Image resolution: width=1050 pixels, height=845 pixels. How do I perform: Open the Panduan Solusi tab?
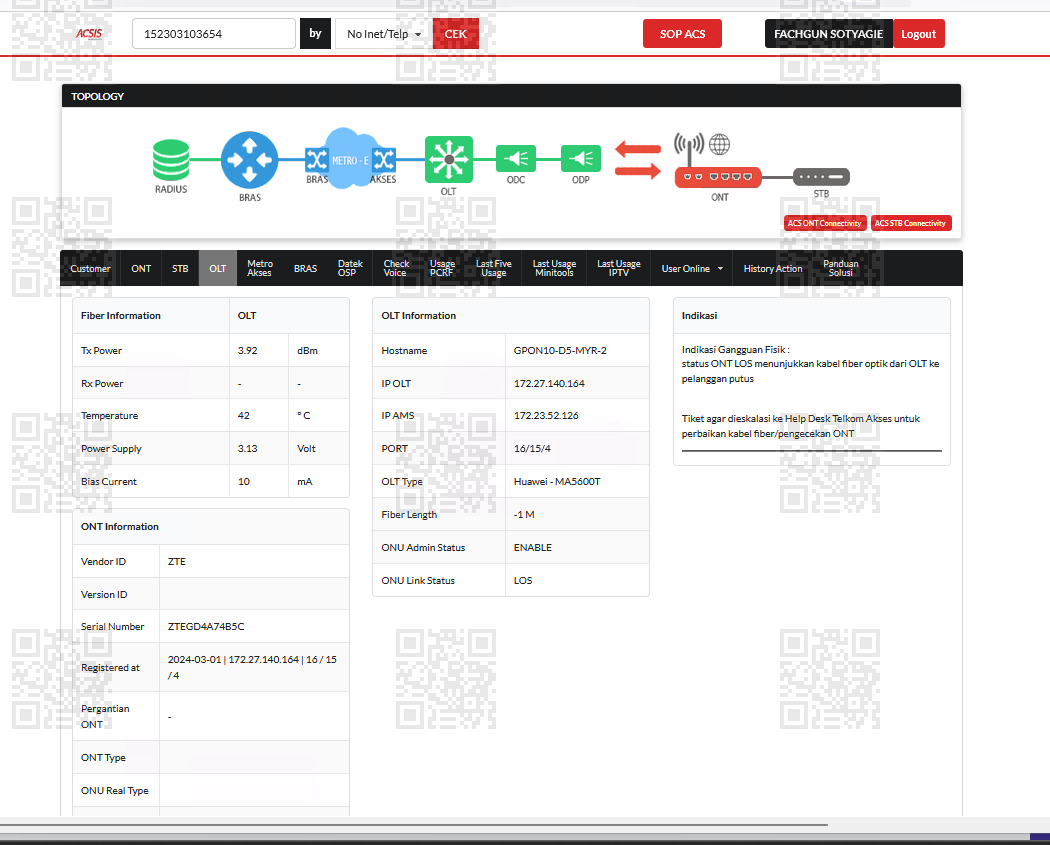pos(840,268)
